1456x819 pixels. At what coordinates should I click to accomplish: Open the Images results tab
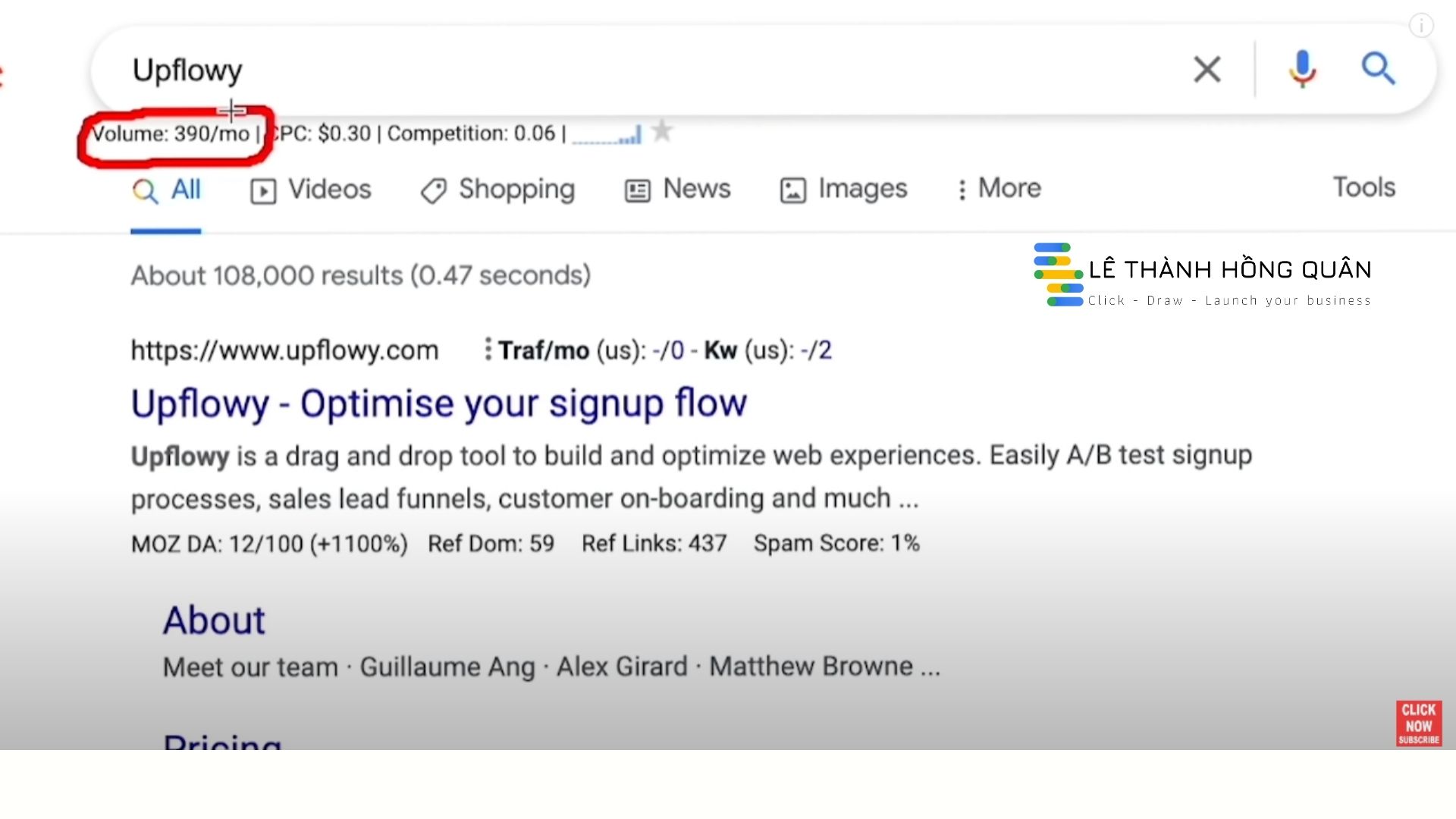pyautogui.click(x=843, y=190)
